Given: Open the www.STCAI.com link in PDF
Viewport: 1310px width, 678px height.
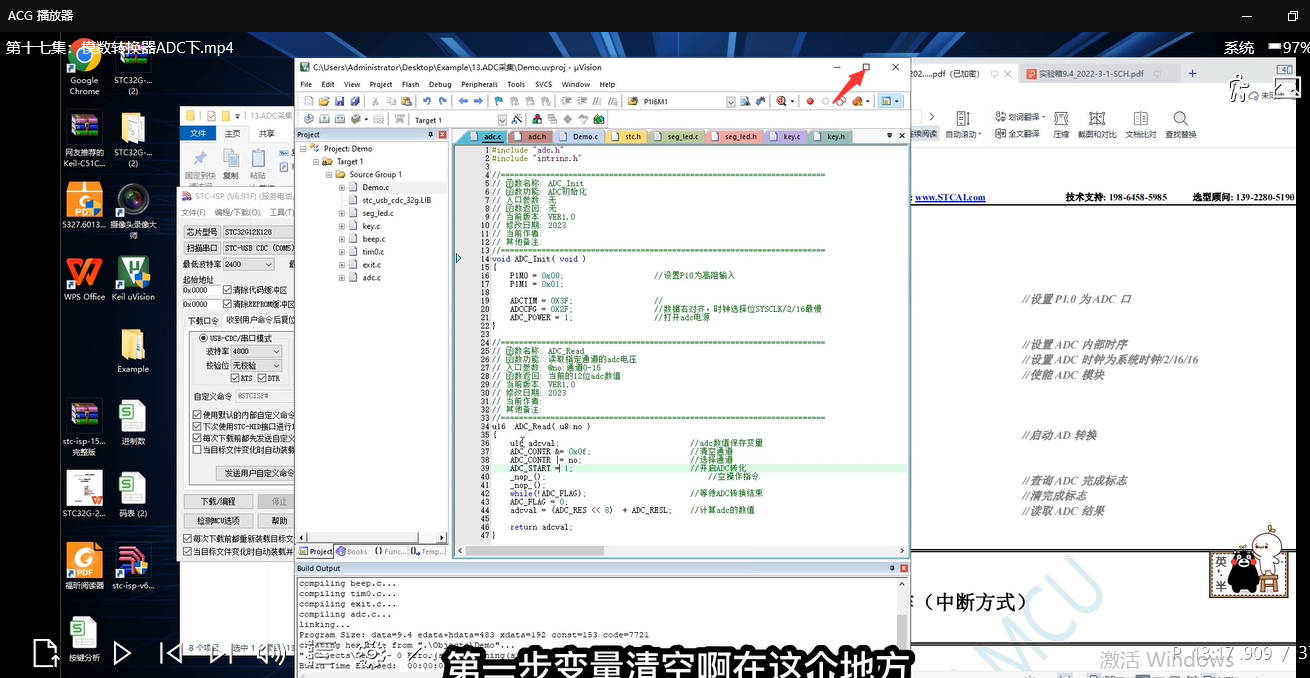Looking at the screenshot, I should coord(950,198).
